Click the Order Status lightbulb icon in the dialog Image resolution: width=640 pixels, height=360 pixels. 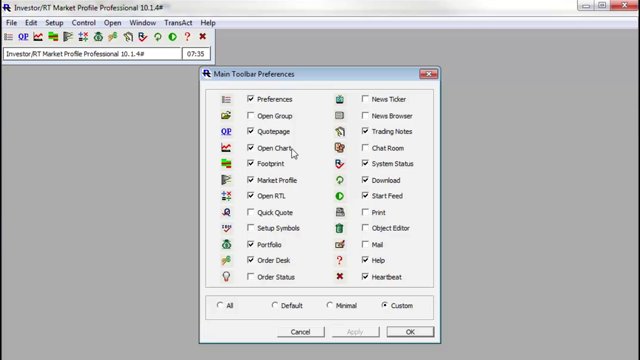pyautogui.click(x=226, y=277)
